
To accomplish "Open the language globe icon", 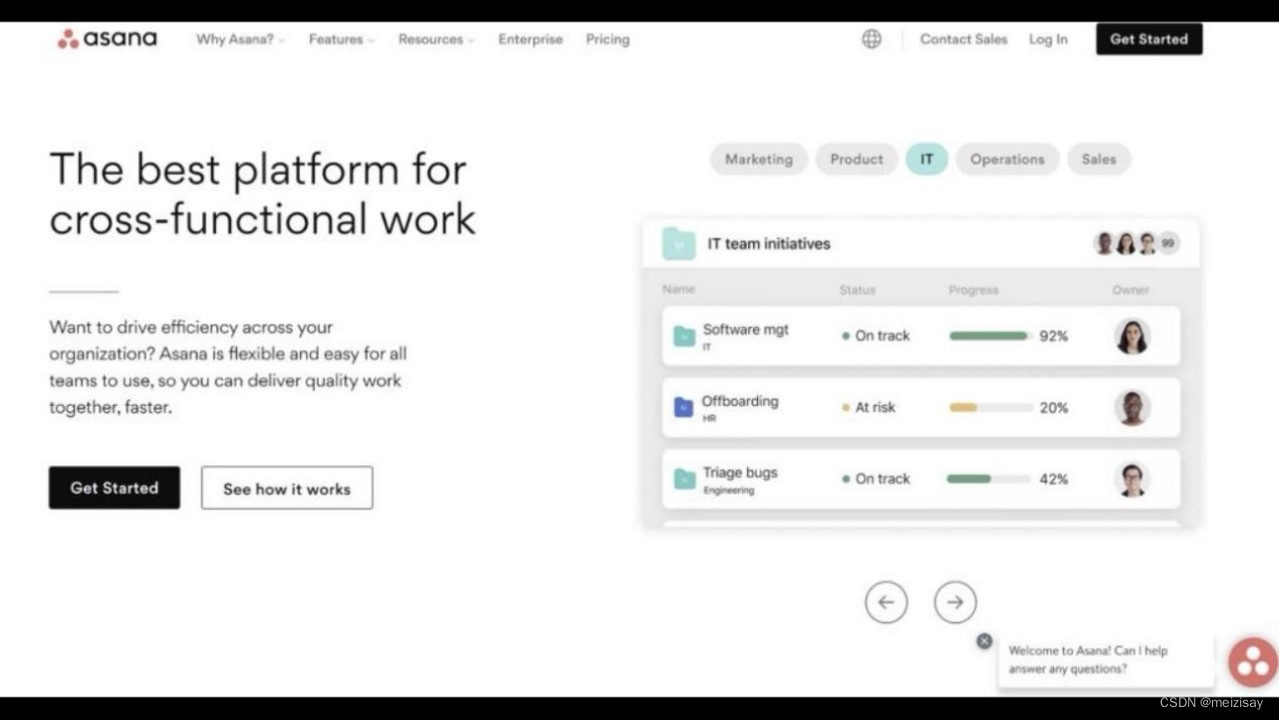I will [x=872, y=39].
